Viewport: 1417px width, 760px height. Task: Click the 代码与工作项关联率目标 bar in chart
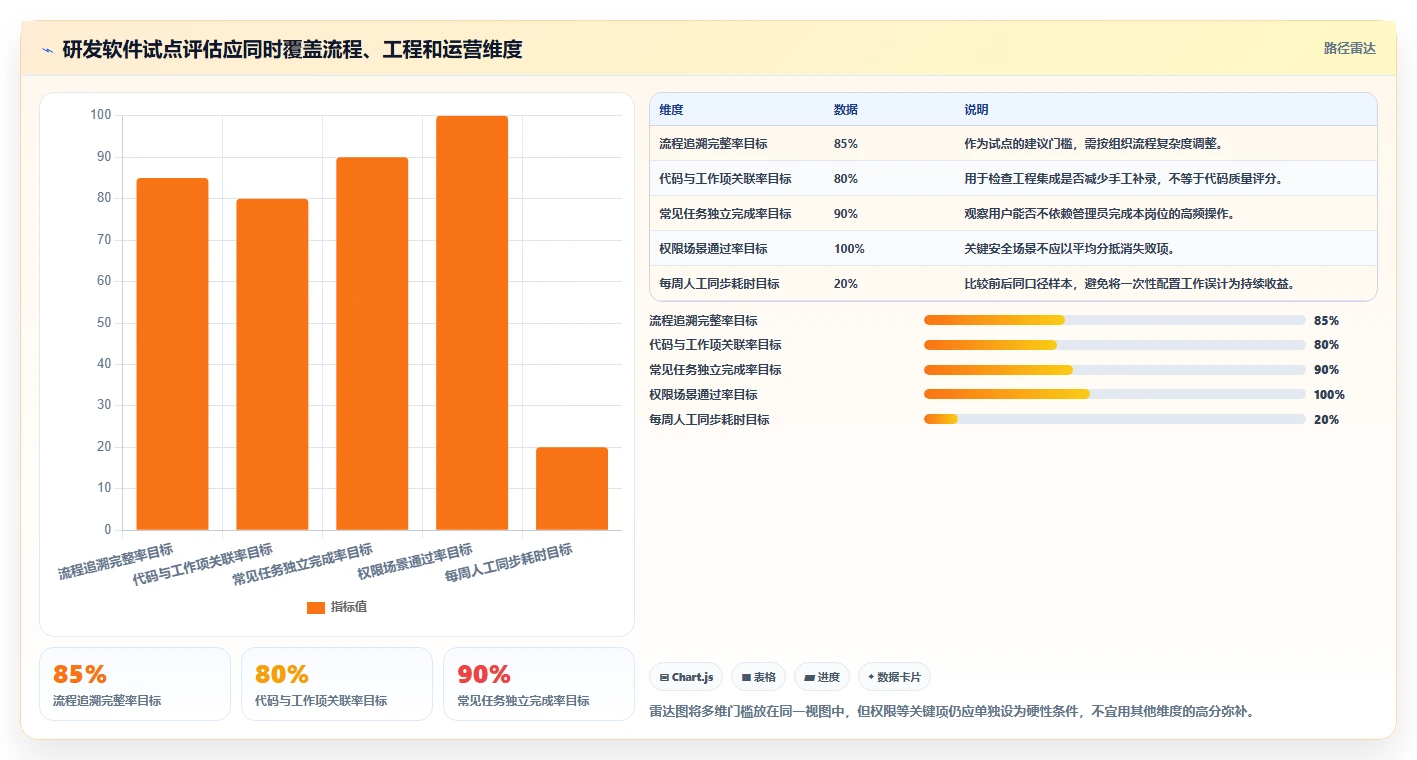272,364
